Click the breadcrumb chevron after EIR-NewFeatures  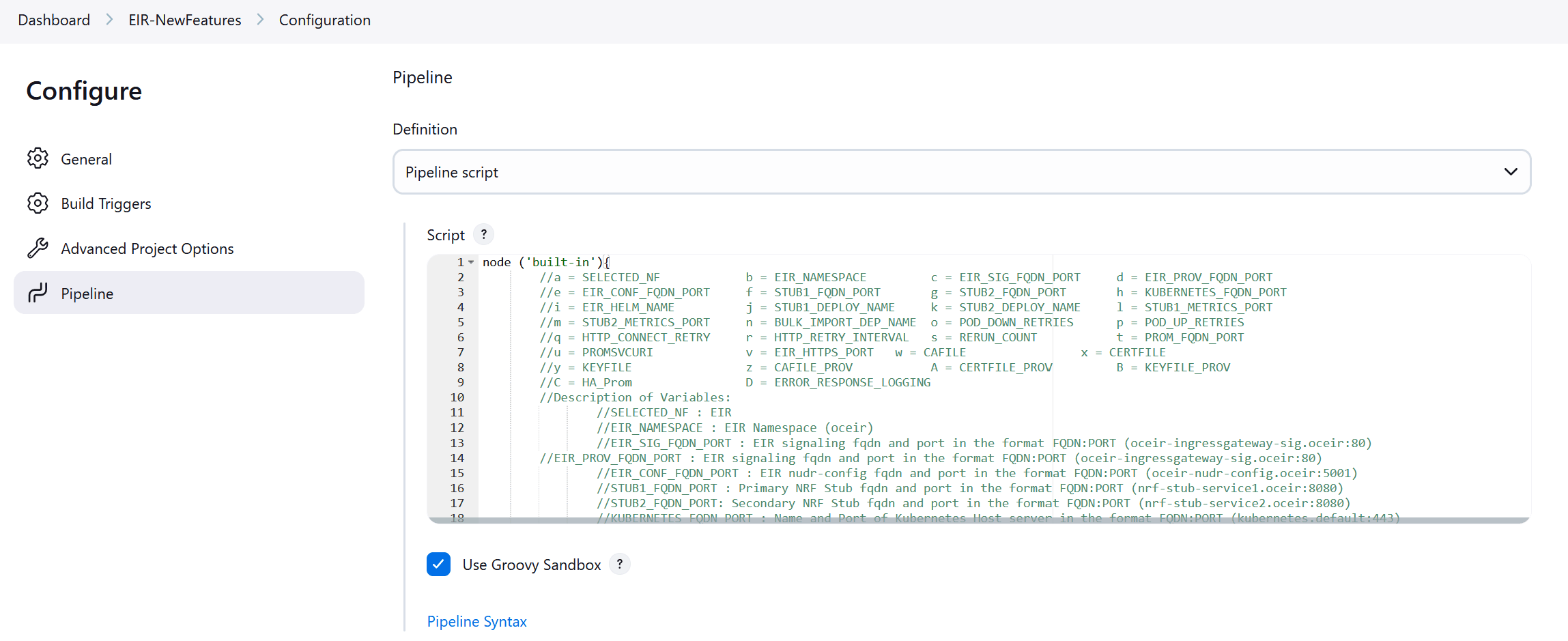pos(259,20)
